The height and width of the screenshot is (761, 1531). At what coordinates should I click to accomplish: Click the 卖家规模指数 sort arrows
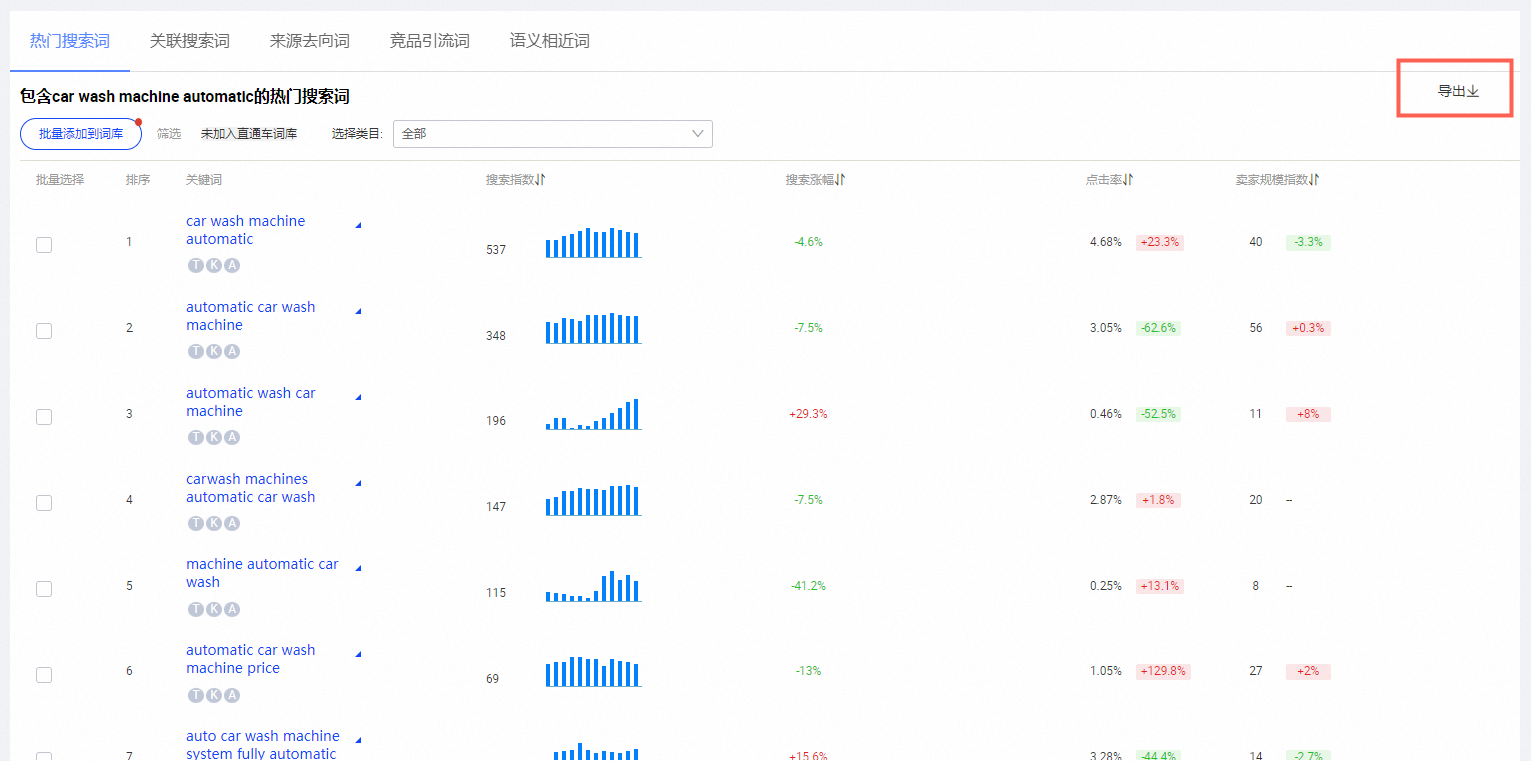coord(1314,180)
